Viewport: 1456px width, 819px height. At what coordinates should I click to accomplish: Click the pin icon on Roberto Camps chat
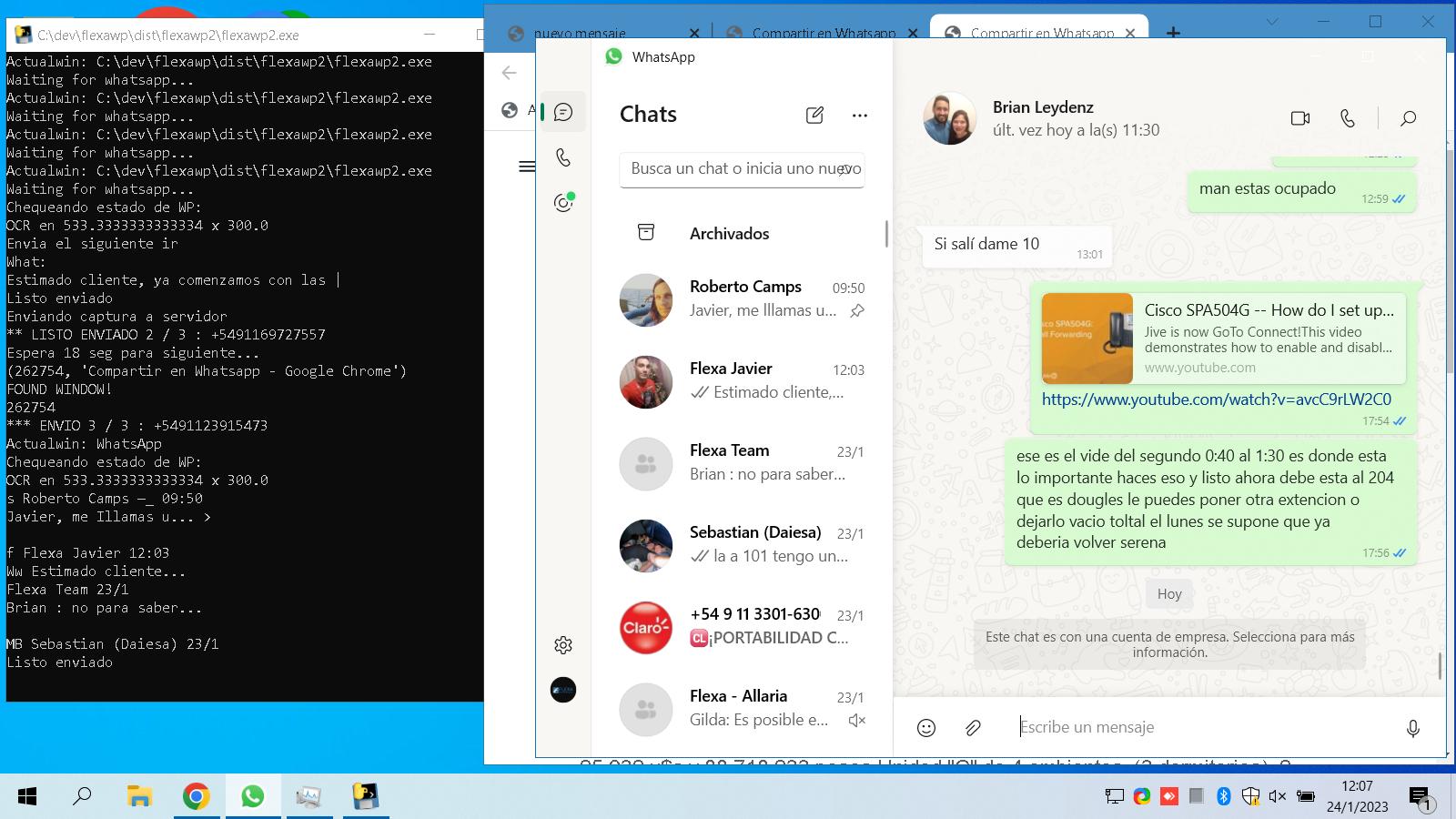coord(856,311)
